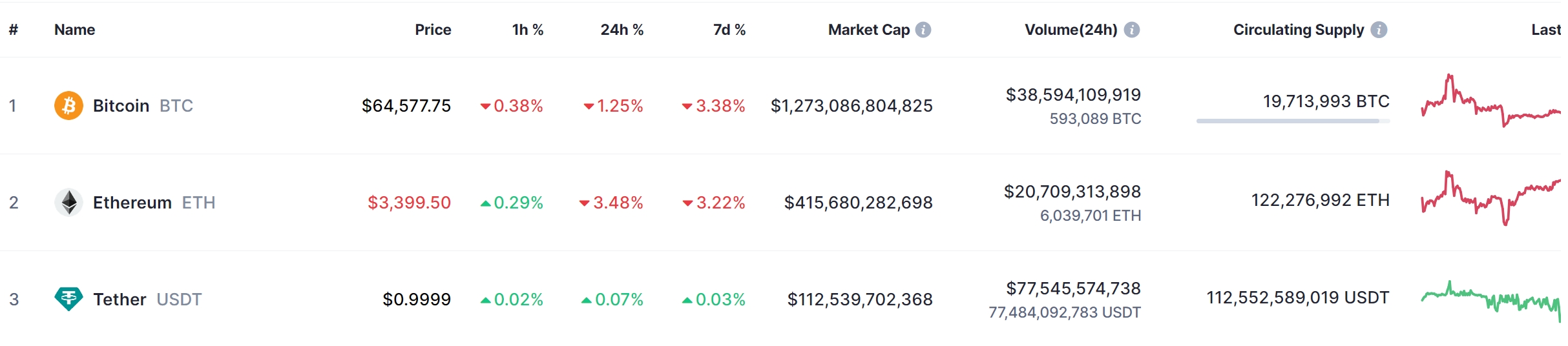
Task: Click the Volume(24h) info icon
Action: tap(1132, 30)
